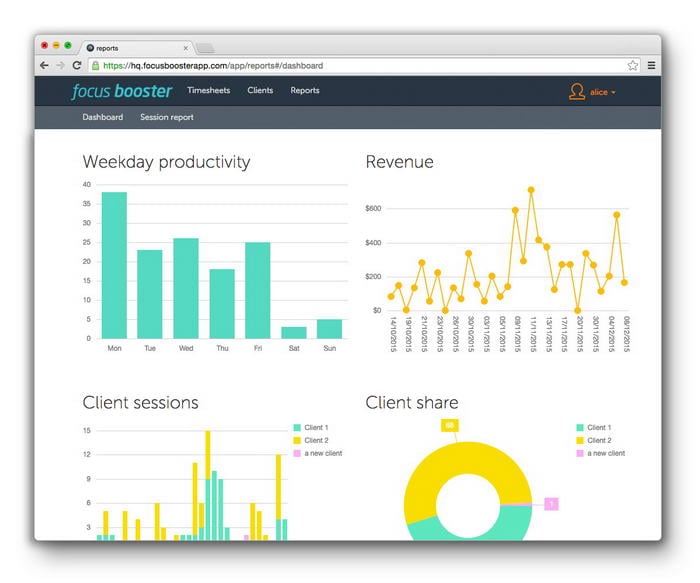This screenshot has height=583, width=700.
Task: Click the Mon bar in Weekday productivity
Action: [114, 265]
